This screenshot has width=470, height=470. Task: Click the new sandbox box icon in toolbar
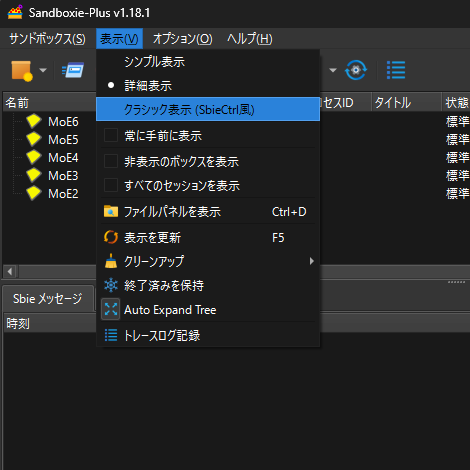22,71
